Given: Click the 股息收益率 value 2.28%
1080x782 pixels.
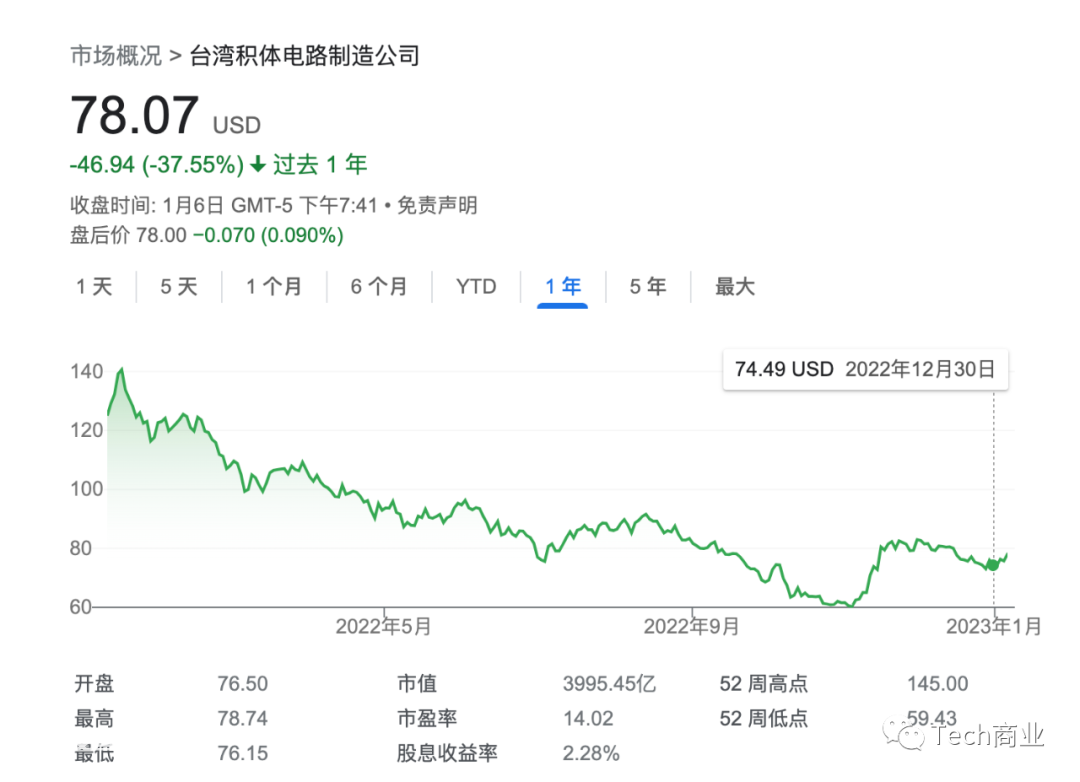Looking at the screenshot, I should click(x=591, y=753).
